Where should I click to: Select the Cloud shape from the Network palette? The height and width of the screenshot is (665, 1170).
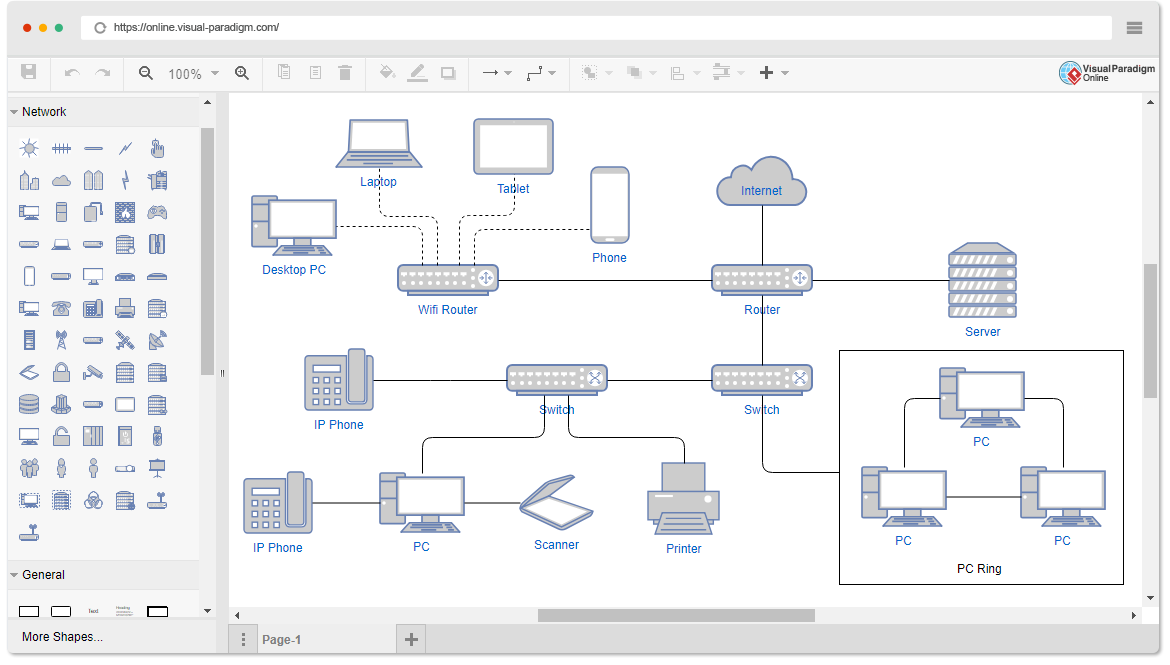point(61,180)
